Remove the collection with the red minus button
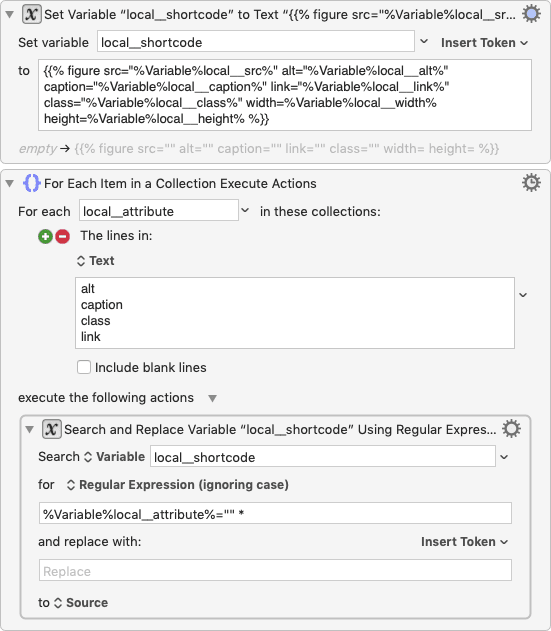551x631 pixels. point(62,236)
